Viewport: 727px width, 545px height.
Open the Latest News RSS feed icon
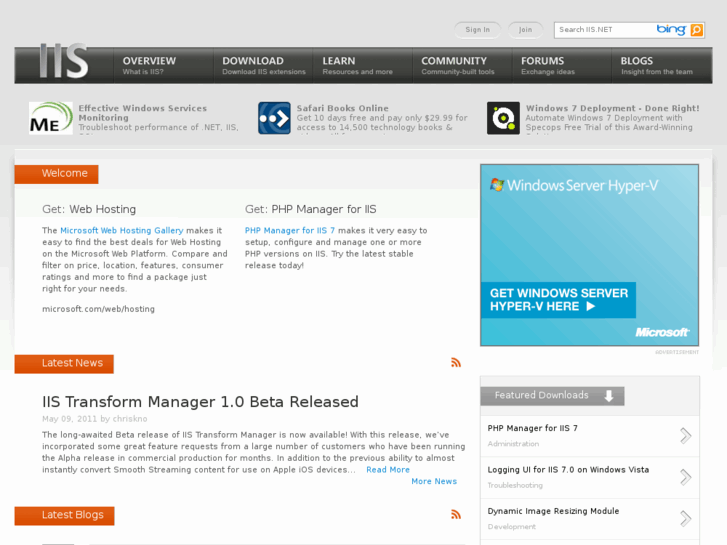(x=456, y=363)
